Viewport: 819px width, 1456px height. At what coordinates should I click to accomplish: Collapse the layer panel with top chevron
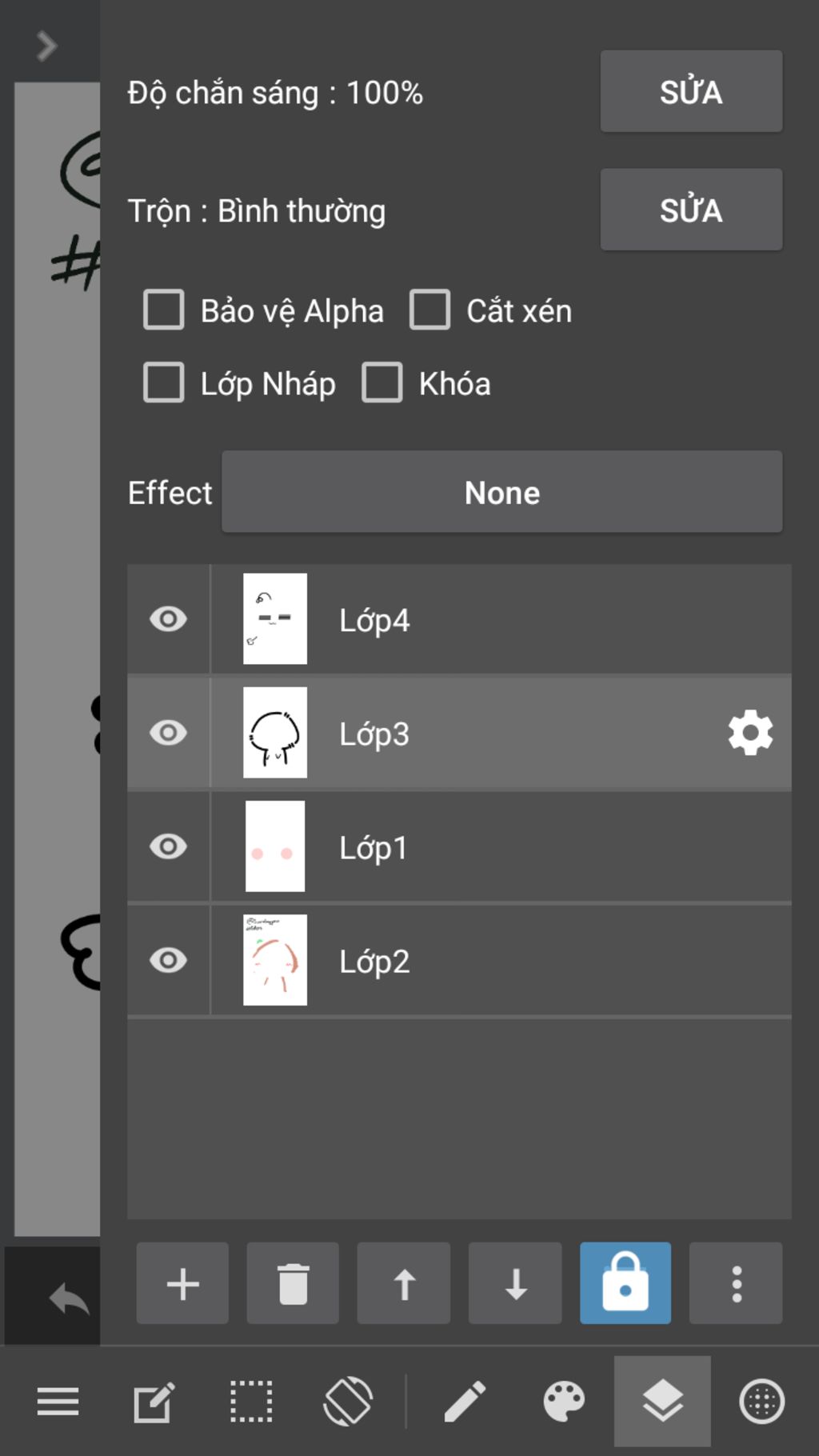(47, 46)
